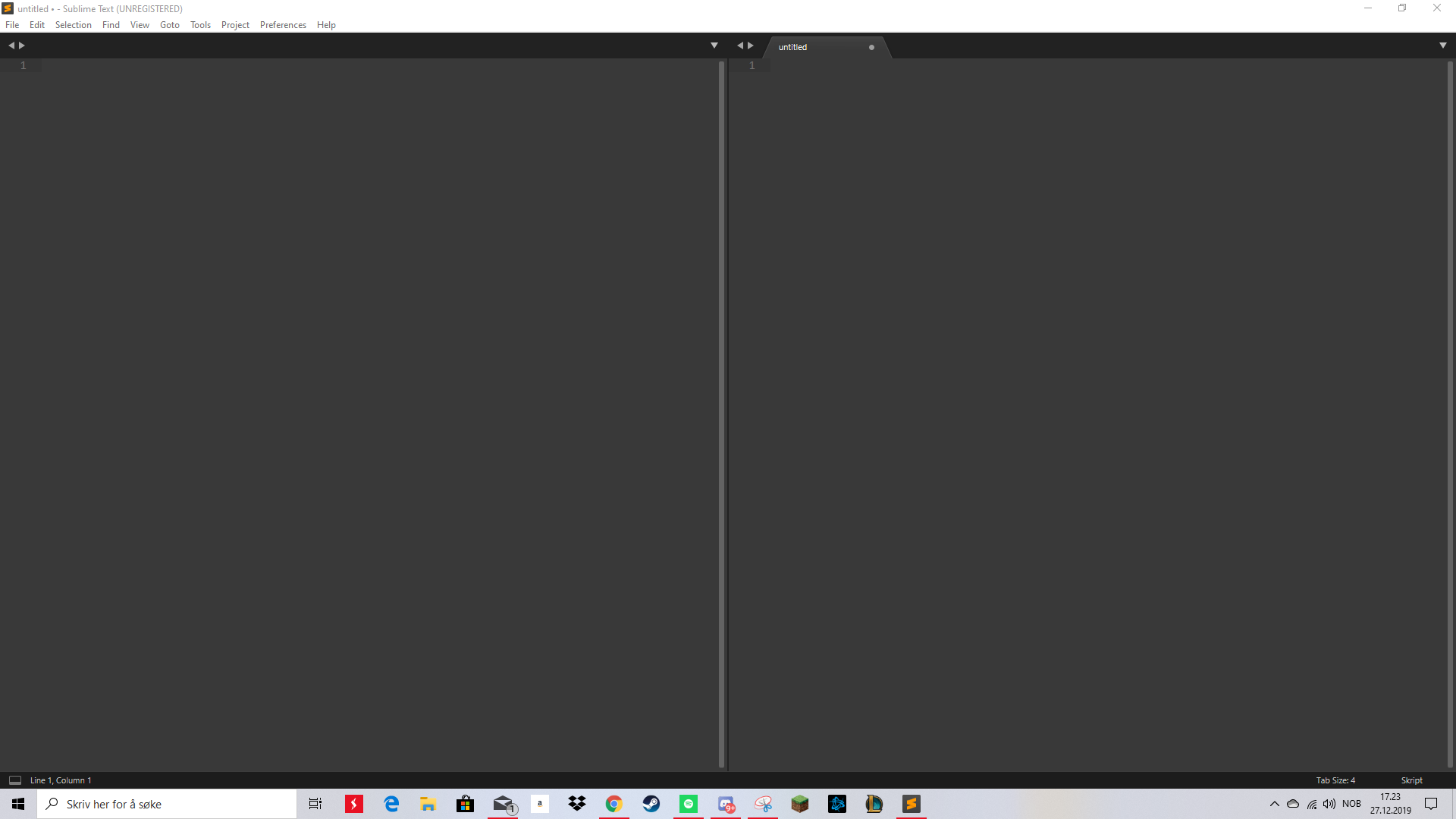Open the Preferences menu

pyautogui.click(x=283, y=25)
